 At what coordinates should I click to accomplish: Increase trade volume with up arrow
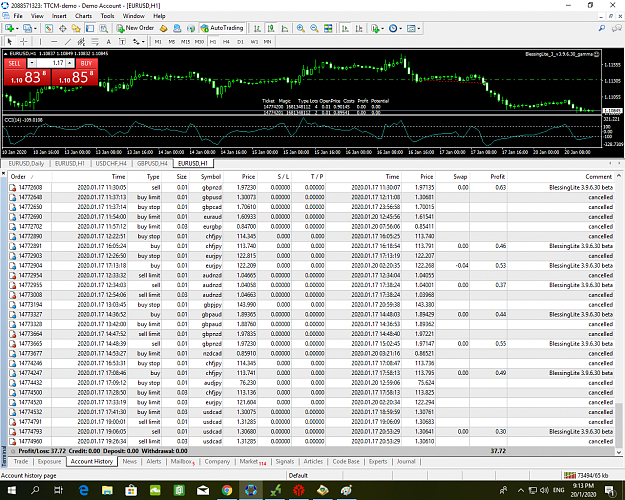pos(70,63)
